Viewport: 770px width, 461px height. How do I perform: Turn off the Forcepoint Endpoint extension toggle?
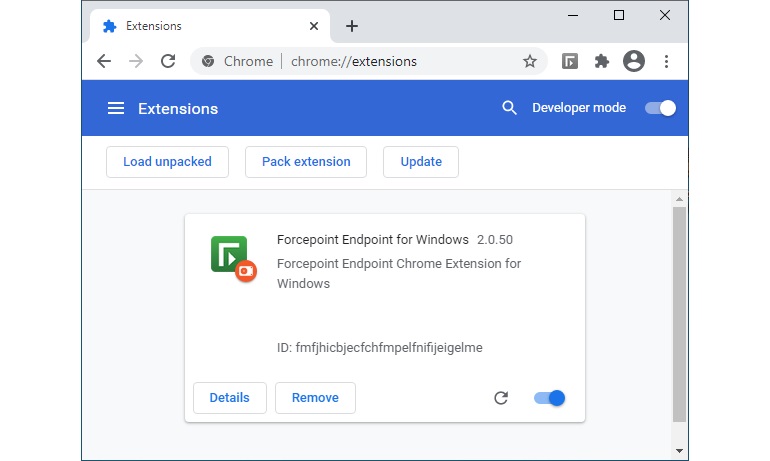click(550, 398)
